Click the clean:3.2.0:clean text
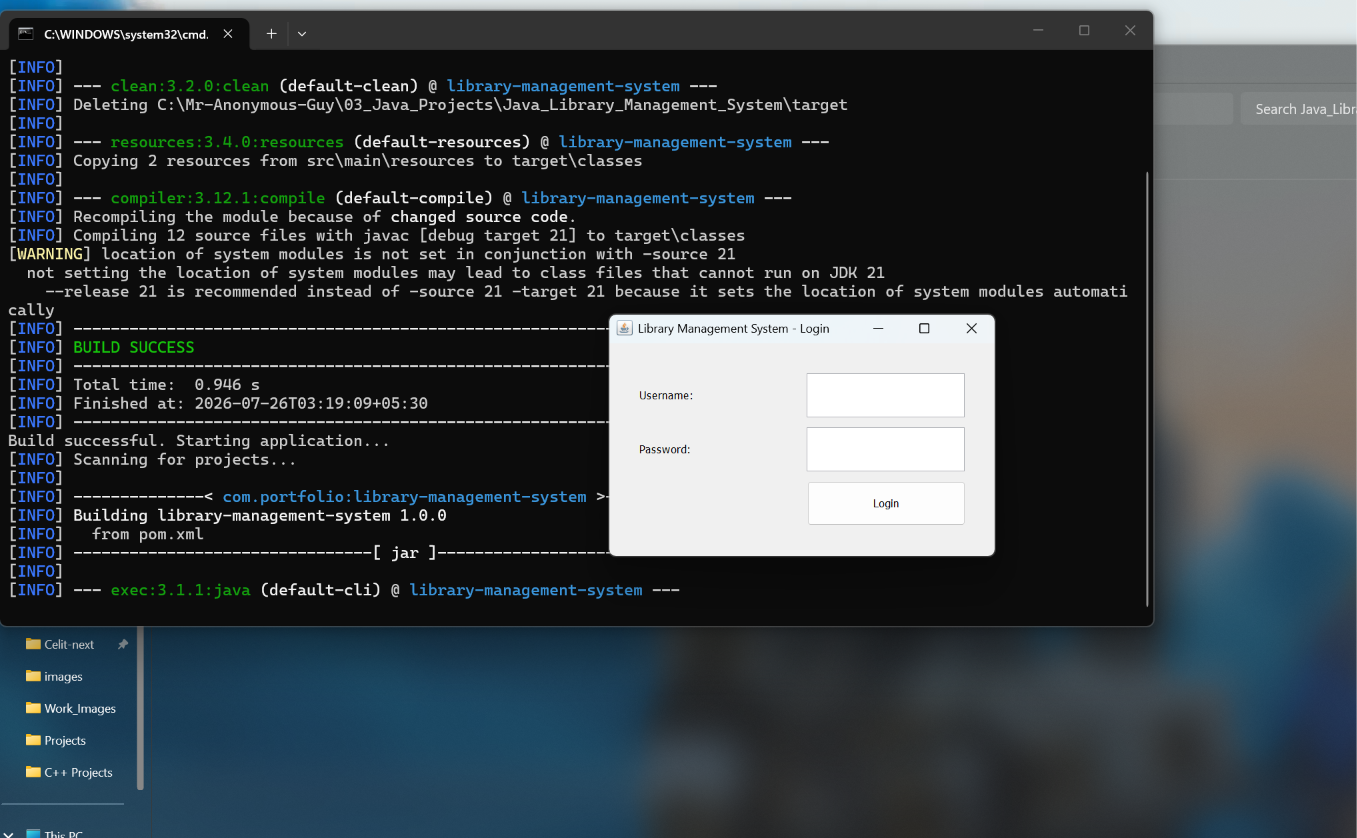 coord(190,86)
